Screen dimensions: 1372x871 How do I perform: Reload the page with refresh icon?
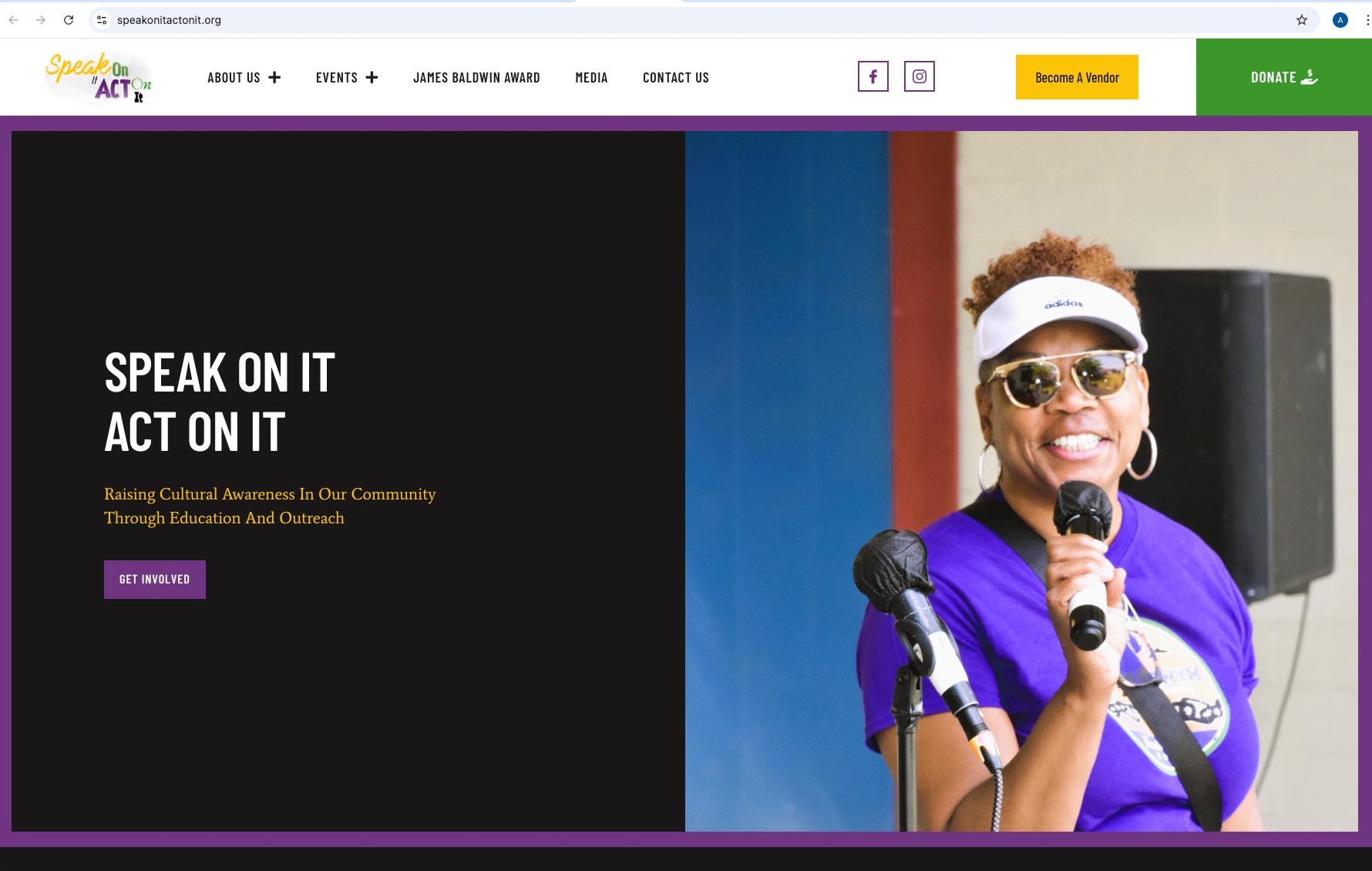point(69,20)
